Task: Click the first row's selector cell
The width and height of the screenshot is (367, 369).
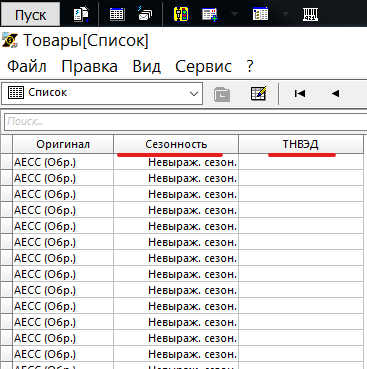Action: click(6, 162)
